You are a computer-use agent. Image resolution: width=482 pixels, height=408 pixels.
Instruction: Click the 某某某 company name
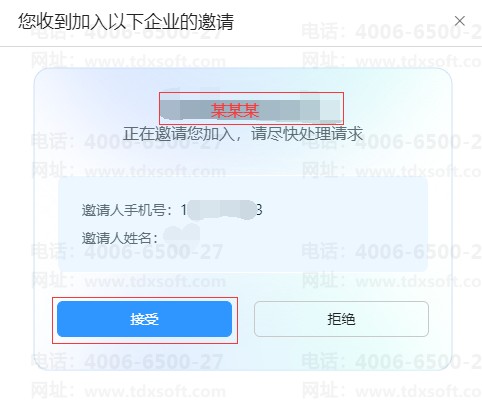[235, 110]
